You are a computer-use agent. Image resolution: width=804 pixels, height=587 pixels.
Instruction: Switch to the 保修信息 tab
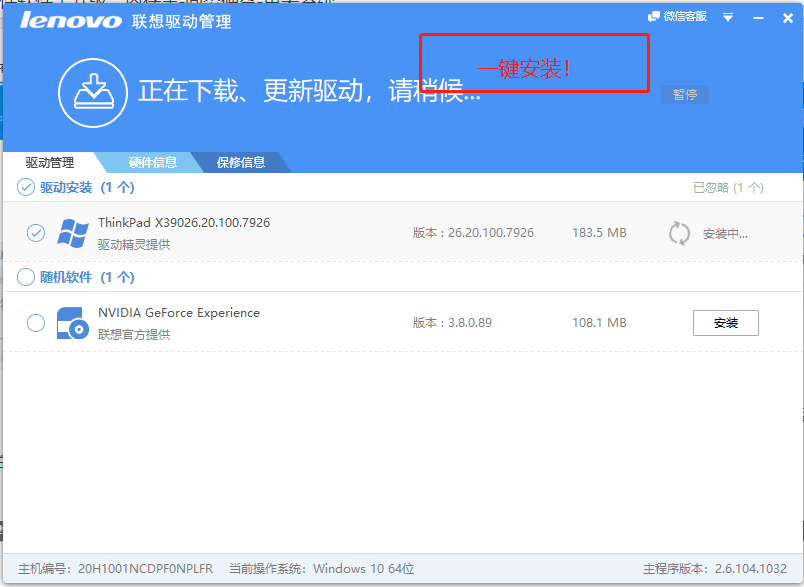[241, 163]
